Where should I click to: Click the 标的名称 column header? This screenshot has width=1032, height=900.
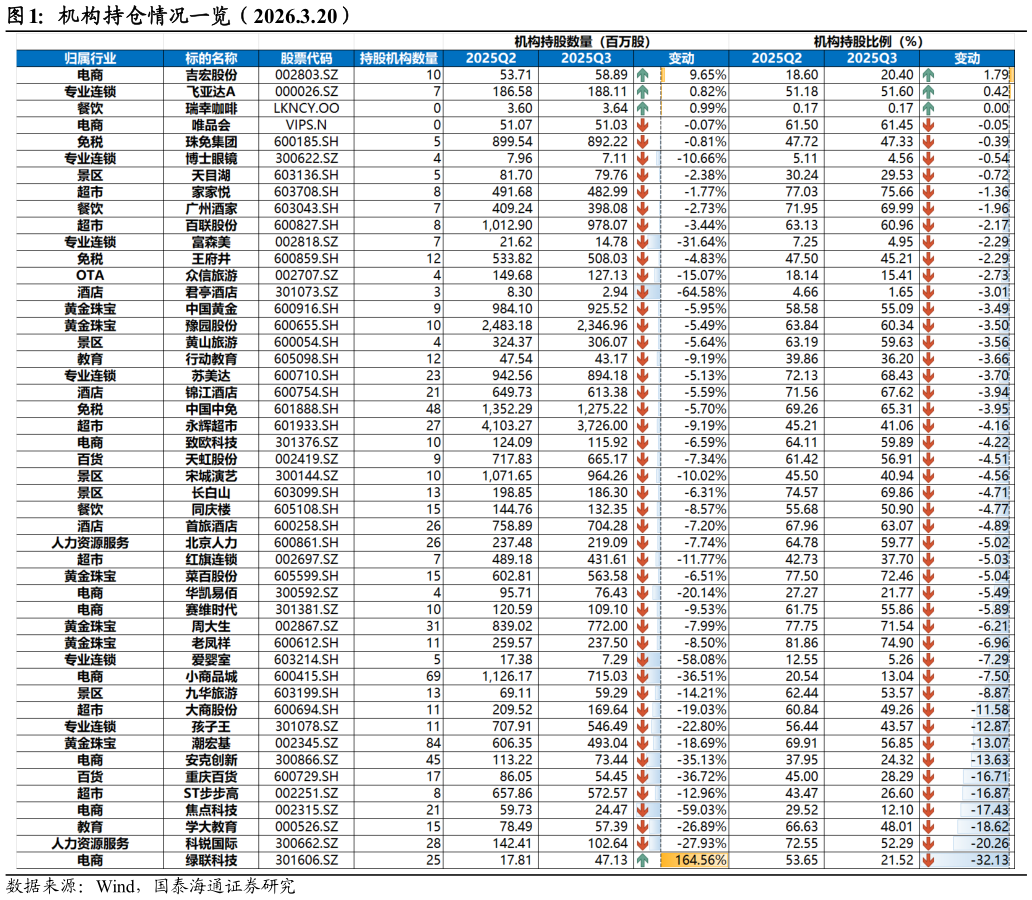pyautogui.click(x=211, y=59)
